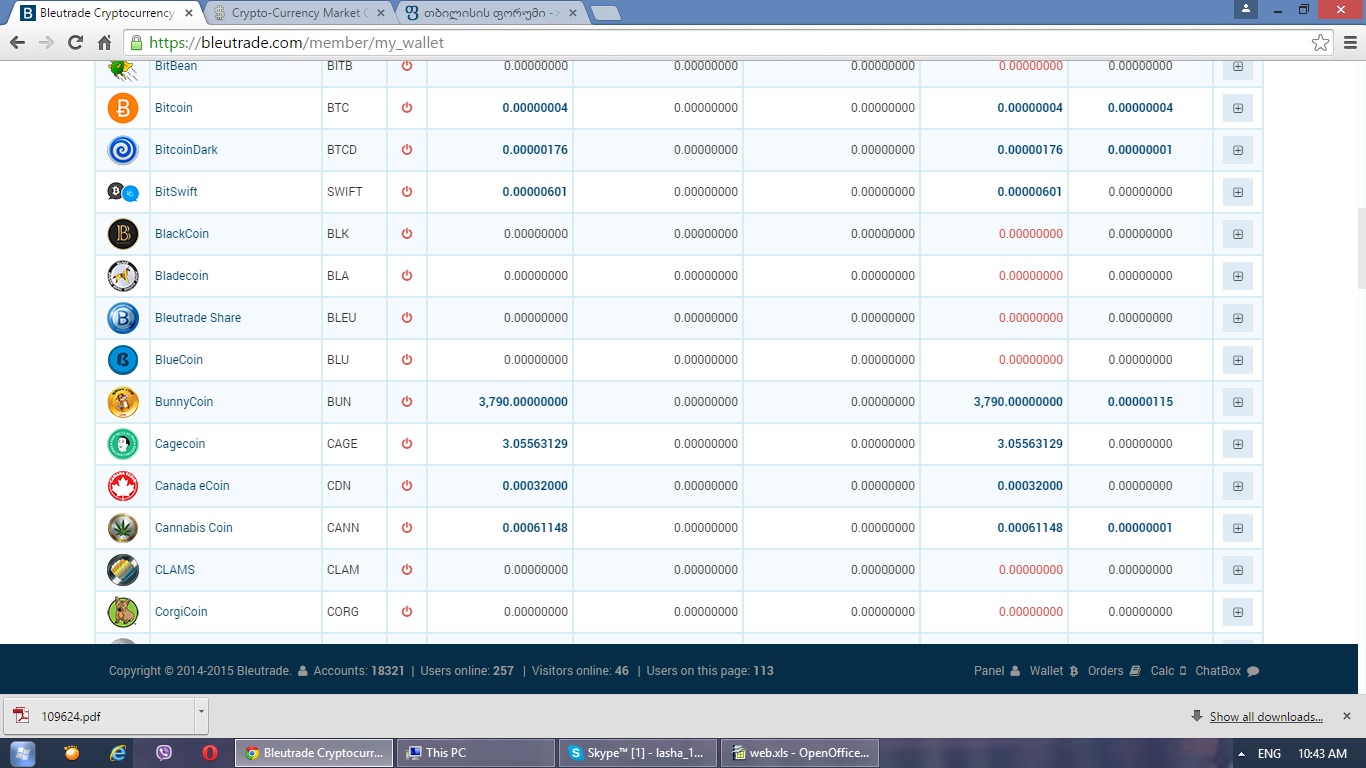Expand the Bitcoin row plus button
Viewport: 1366px width, 768px height.
(x=1237, y=108)
